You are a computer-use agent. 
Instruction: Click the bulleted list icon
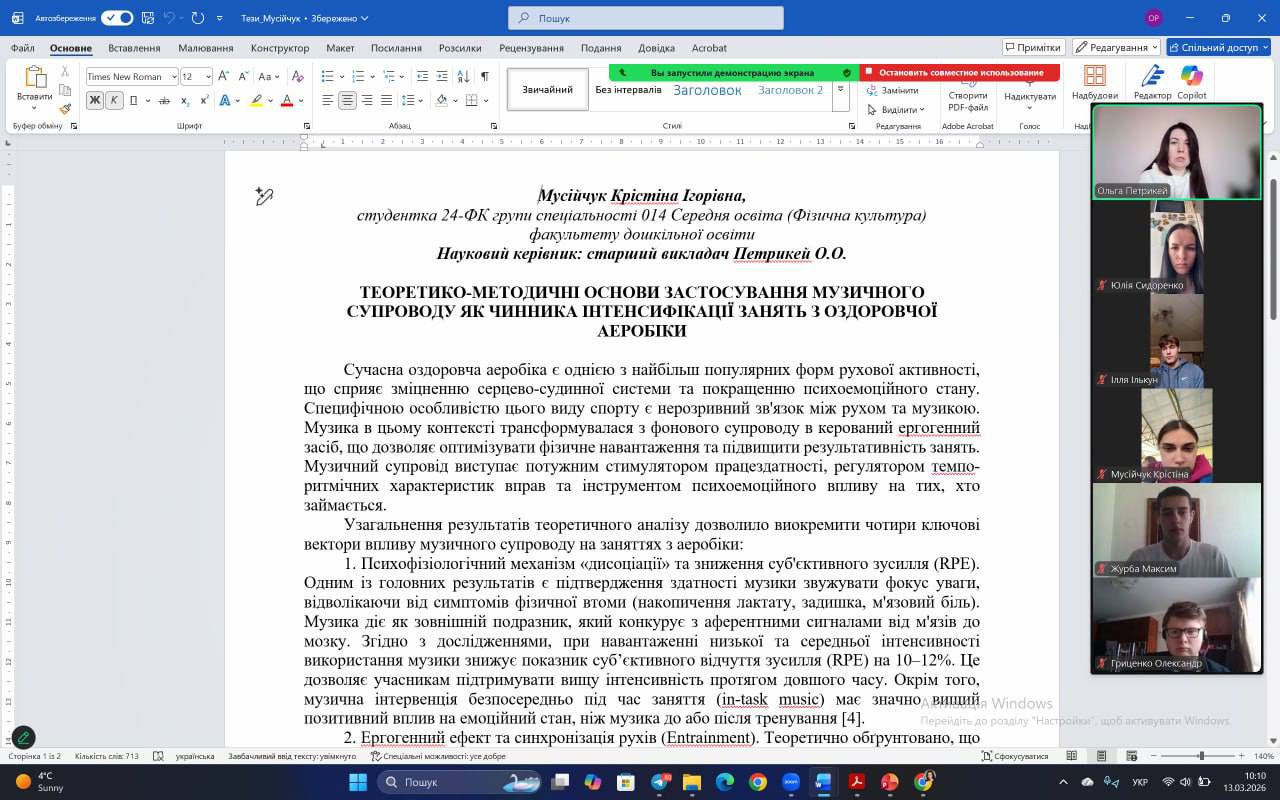327,76
